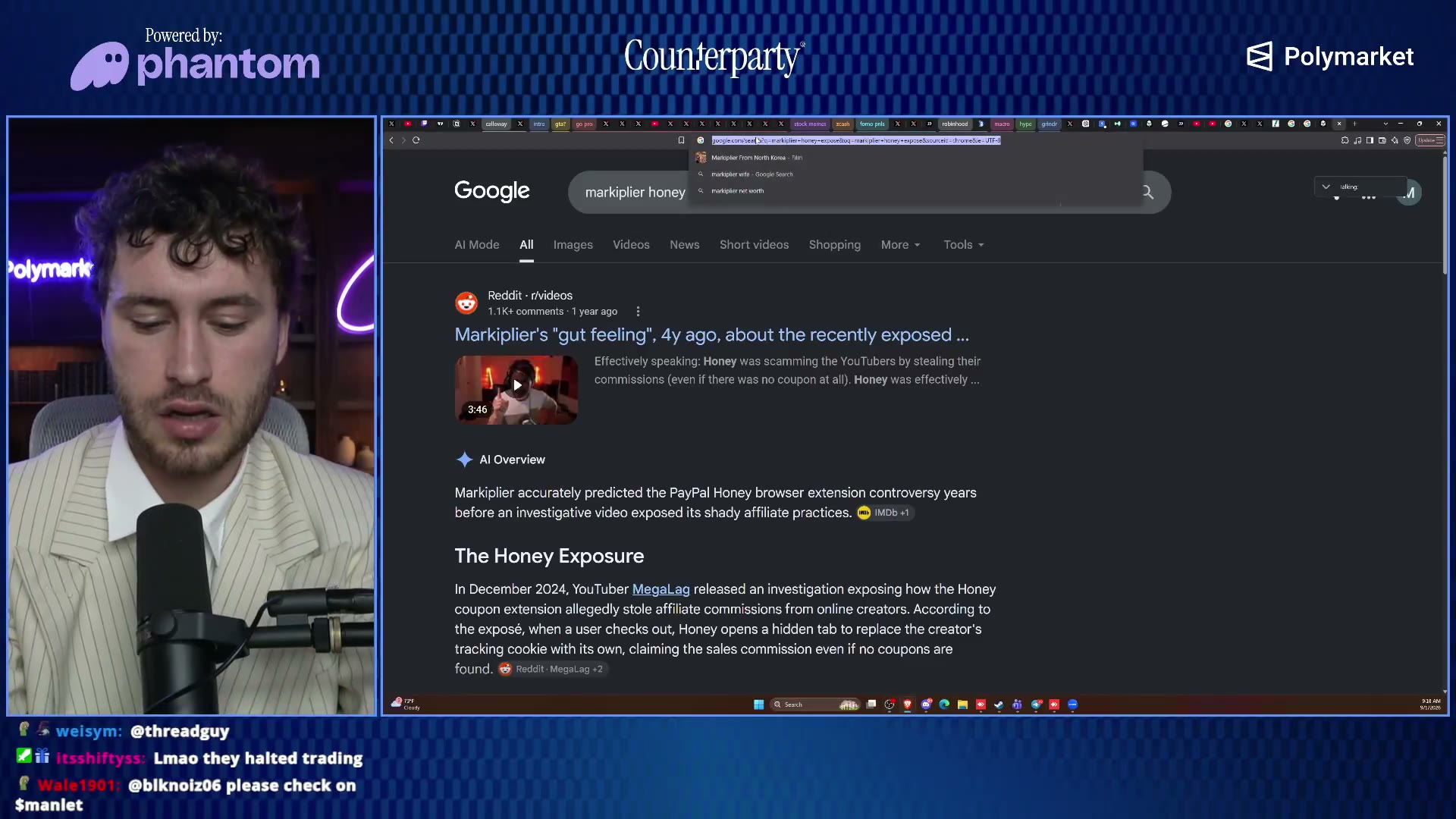Viewport: 1456px width, 819px height.
Task: Click the magnifier icon in Google search box
Action: coord(1147,193)
